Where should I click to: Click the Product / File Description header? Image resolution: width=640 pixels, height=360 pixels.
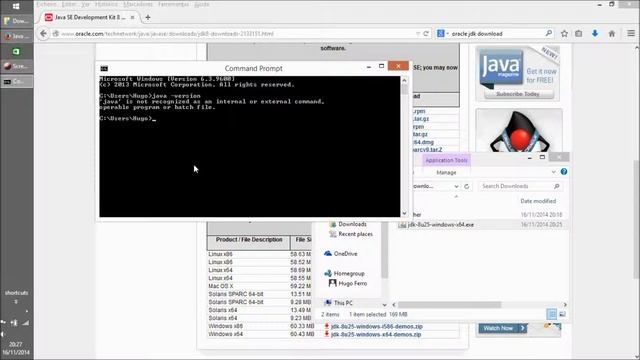(249, 240)
